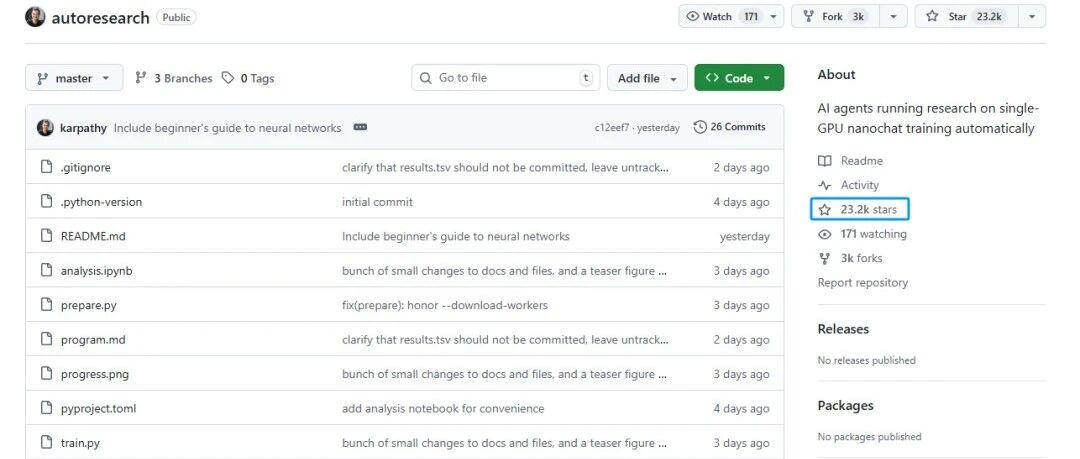1080x459 pixels.
Task: Open the README.md file
Action: [93, 236]
